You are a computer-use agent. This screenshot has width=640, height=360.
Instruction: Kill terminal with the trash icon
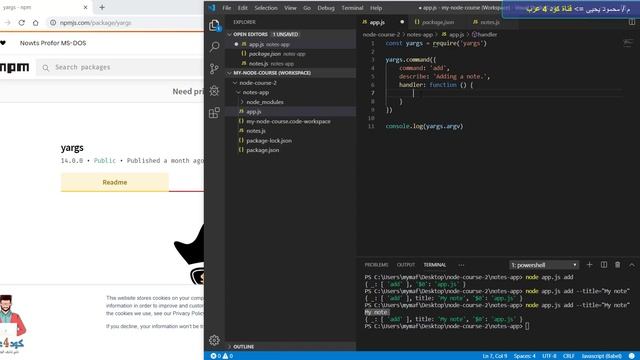tap(618, 265)
